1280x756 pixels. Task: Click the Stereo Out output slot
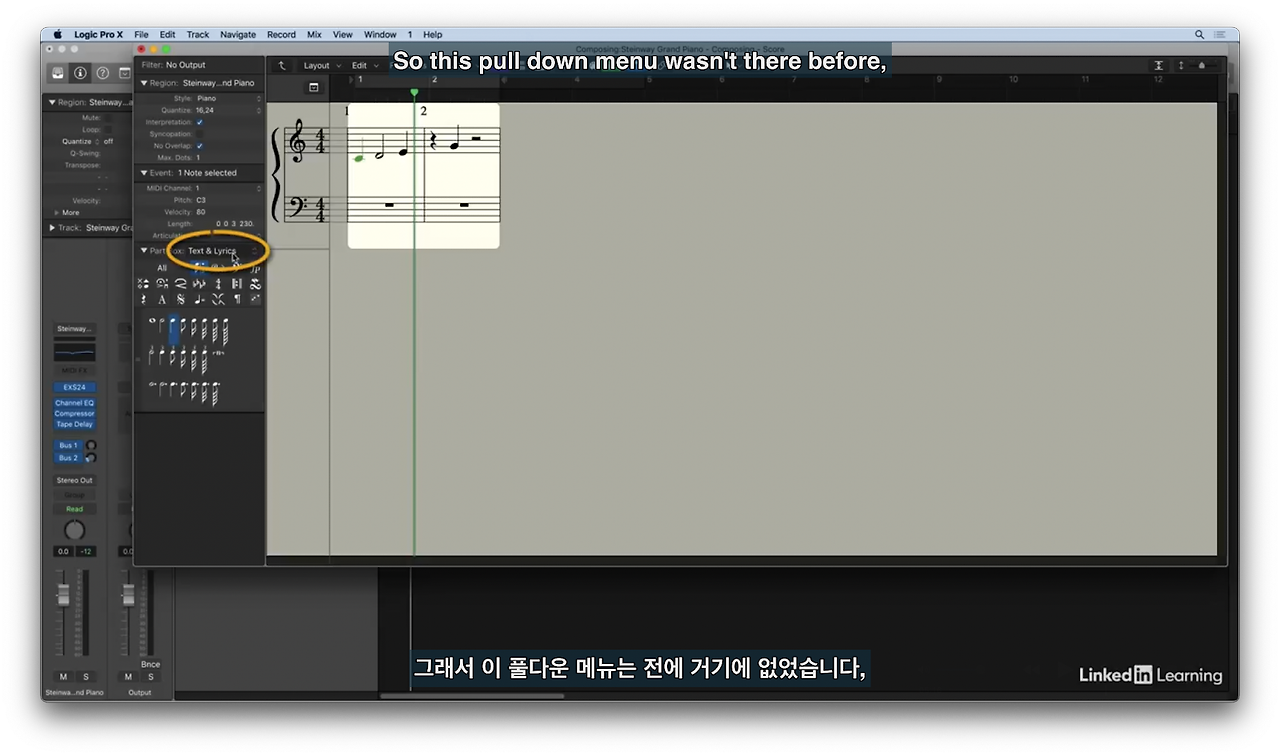[74, 481]
